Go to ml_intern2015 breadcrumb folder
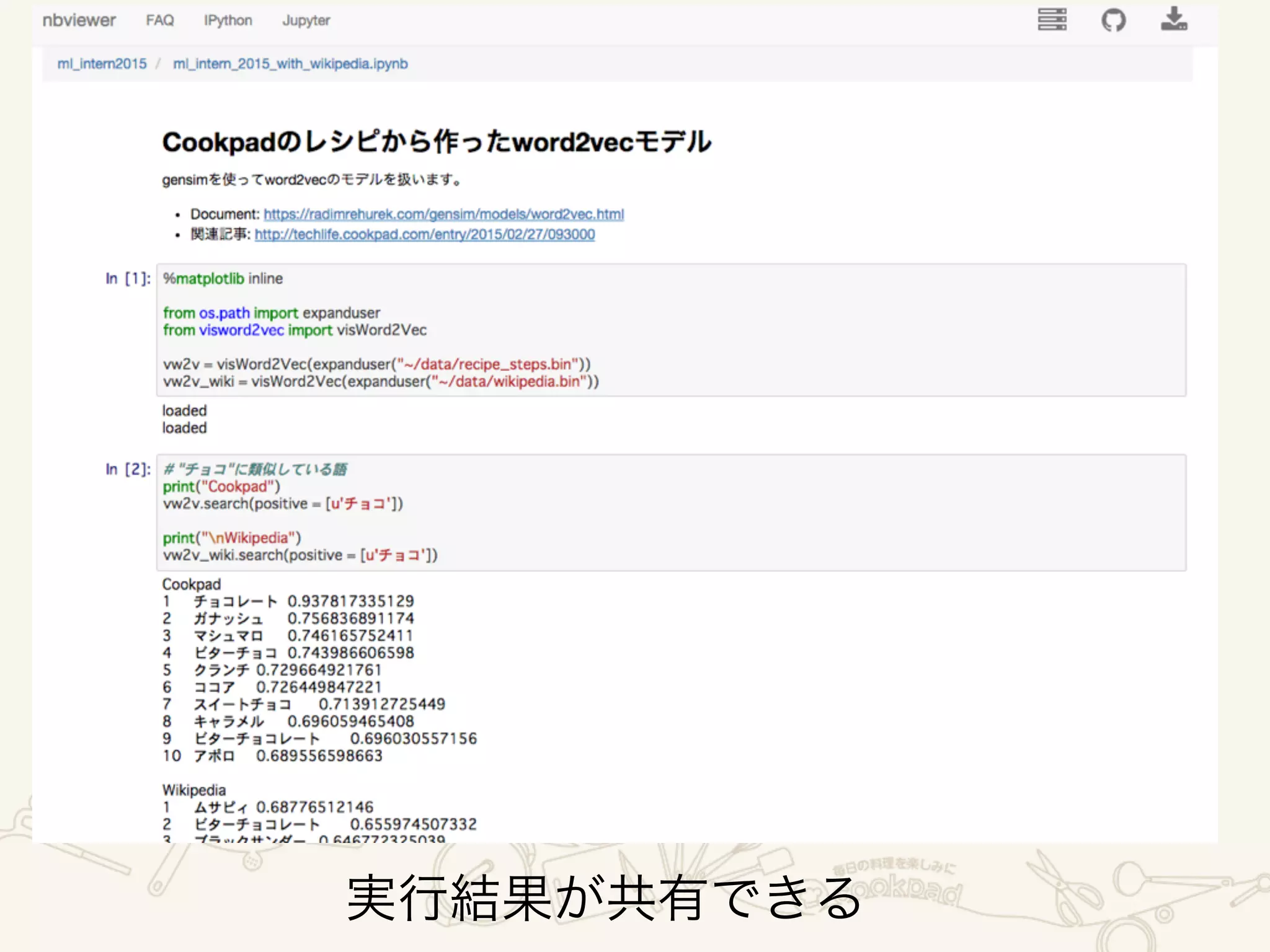Image resolution: width=1270 pixels, height=952 pixels. [102, 64]
